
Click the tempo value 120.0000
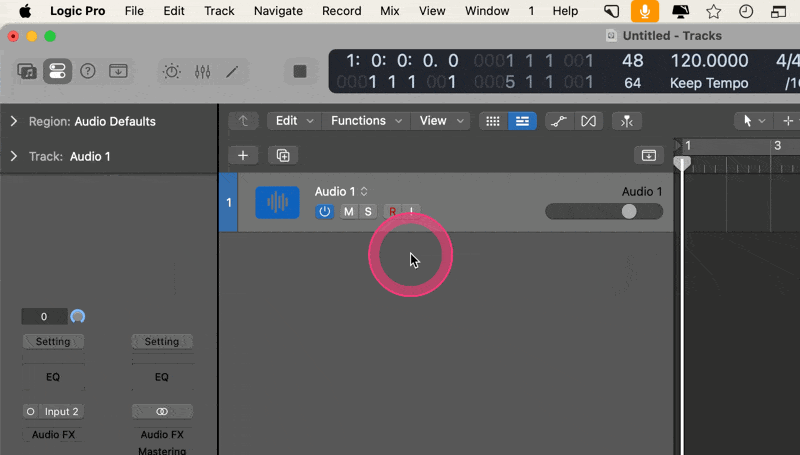709,61
